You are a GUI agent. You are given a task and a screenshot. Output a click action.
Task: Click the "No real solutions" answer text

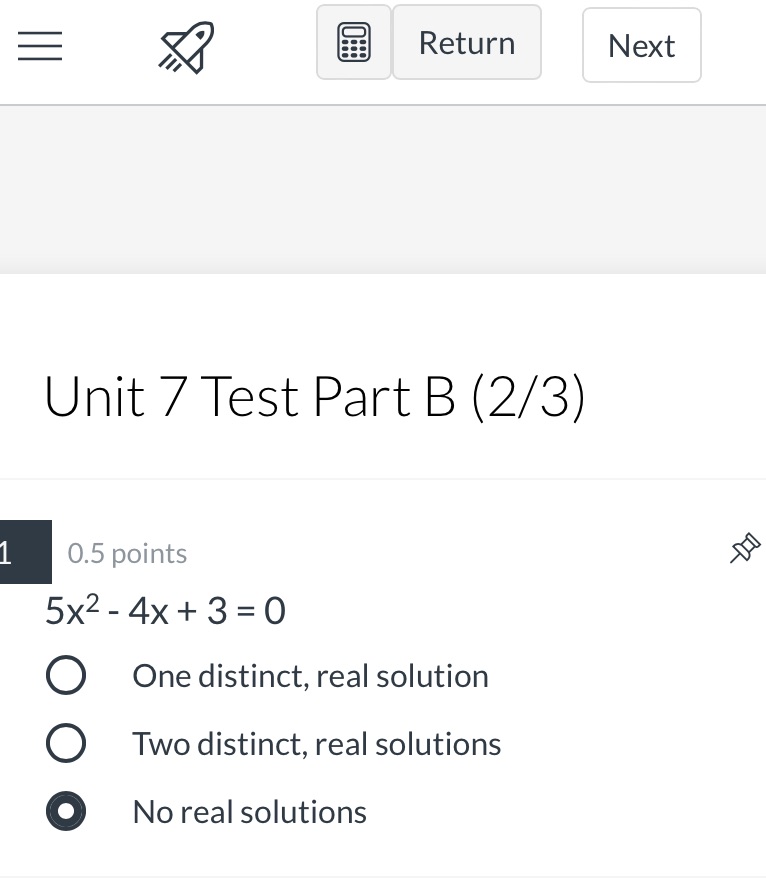click(x=248, y=811)
